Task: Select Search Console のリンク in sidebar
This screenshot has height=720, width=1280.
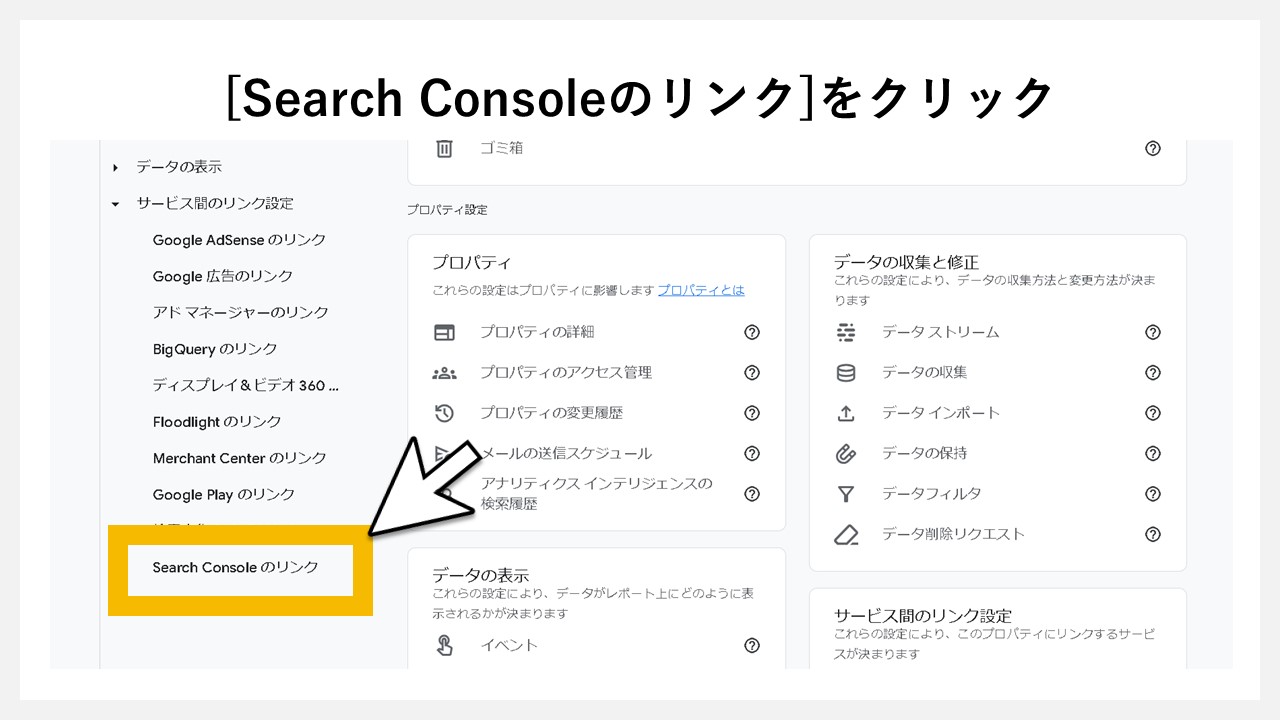Action: (238, 568)
